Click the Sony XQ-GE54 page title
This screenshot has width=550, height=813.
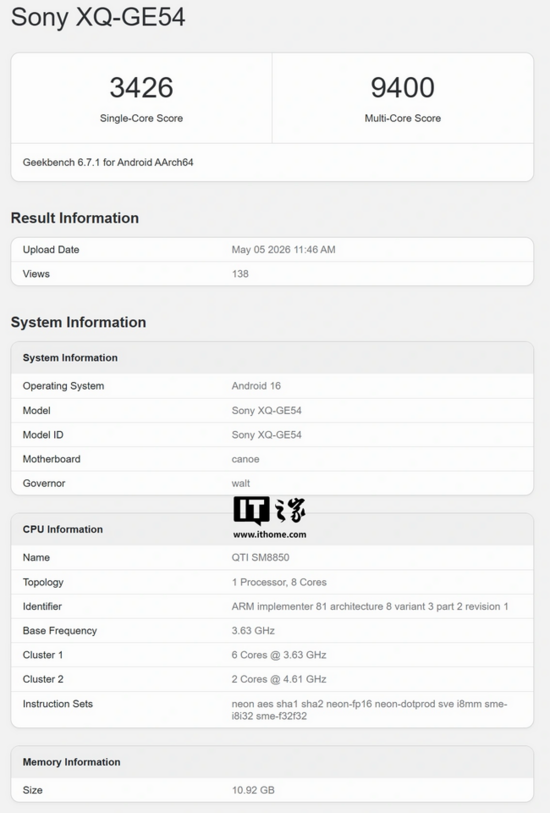coord(98,17)
